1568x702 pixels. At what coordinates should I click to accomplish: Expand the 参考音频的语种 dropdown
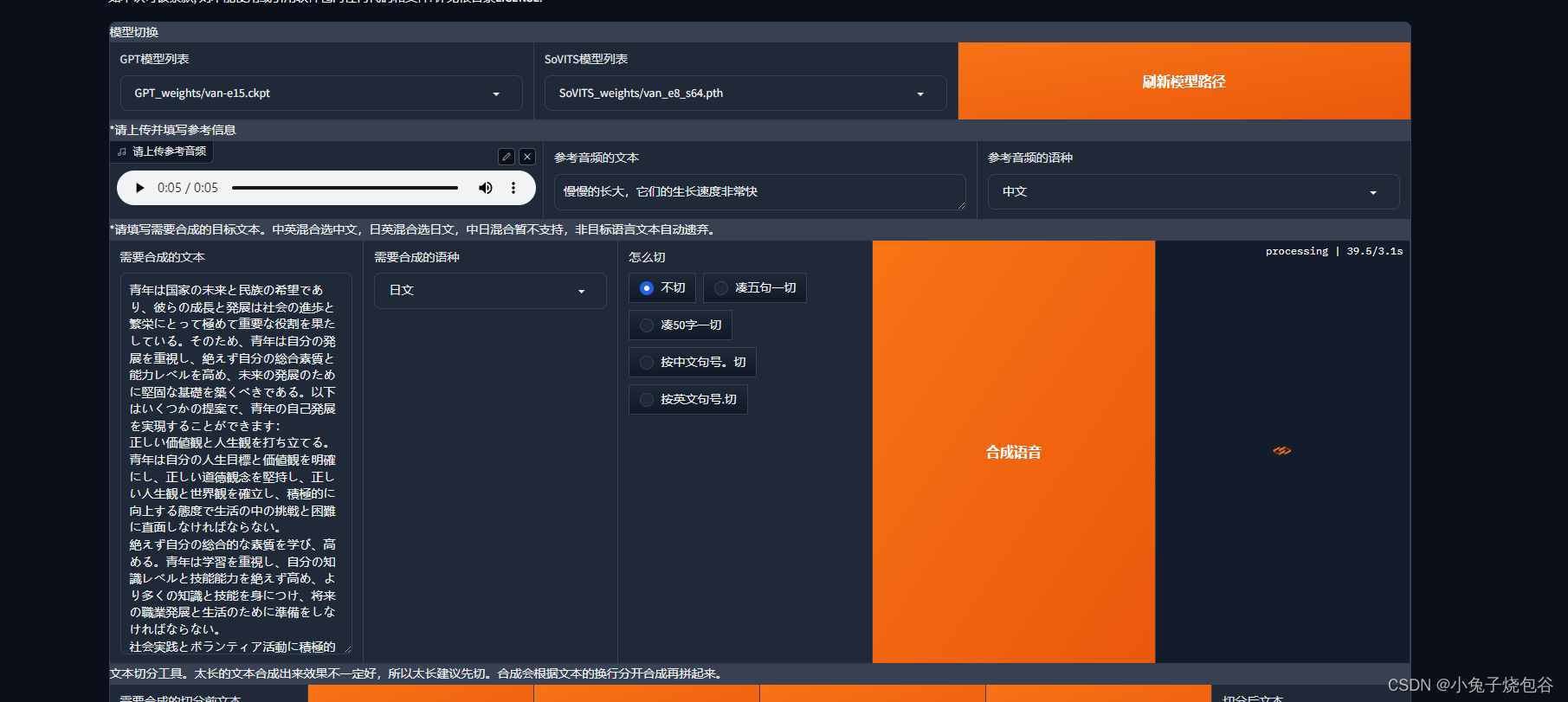tap(1193, 192)
